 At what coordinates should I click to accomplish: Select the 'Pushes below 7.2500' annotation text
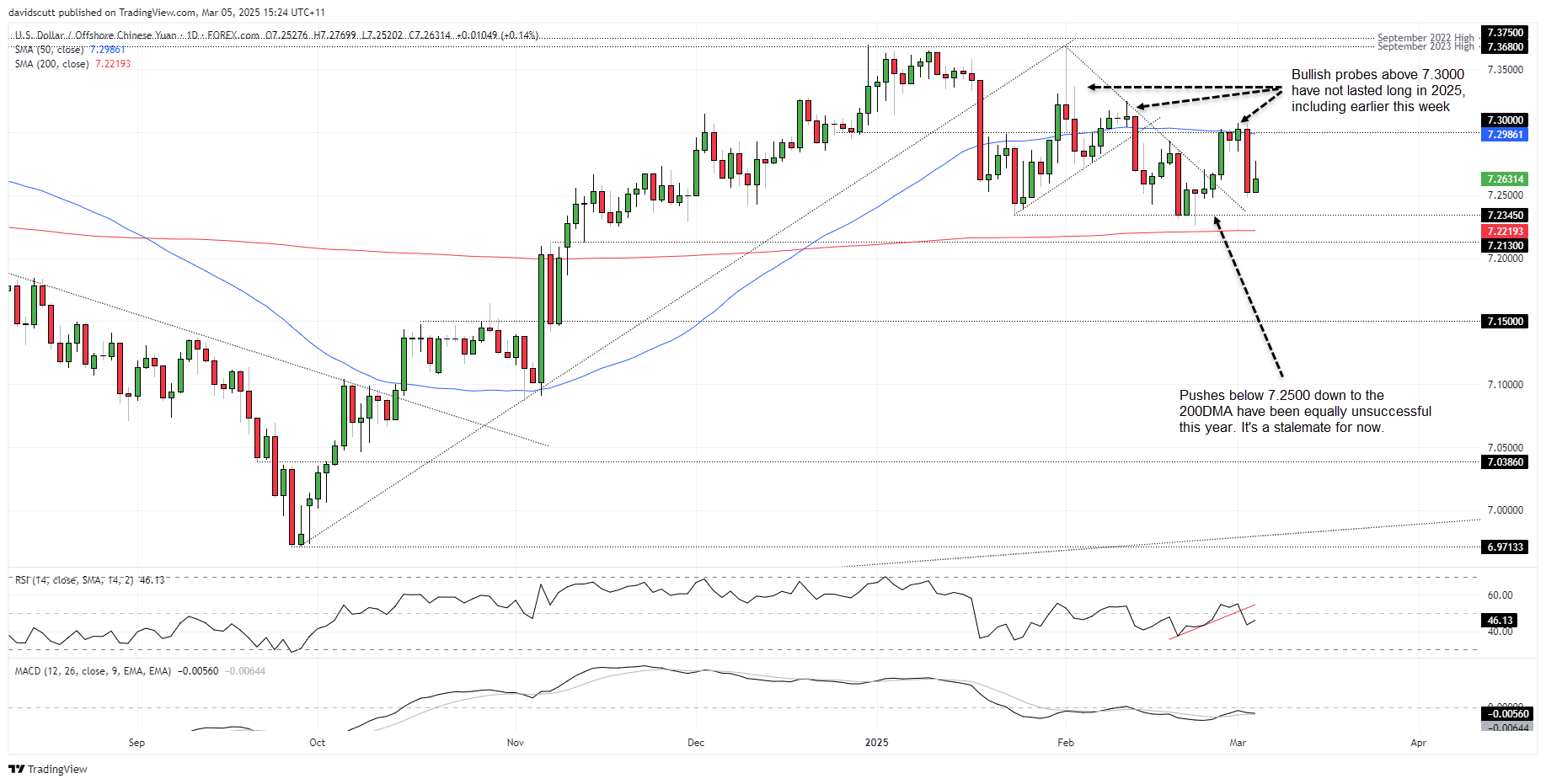pos(1305,412)
